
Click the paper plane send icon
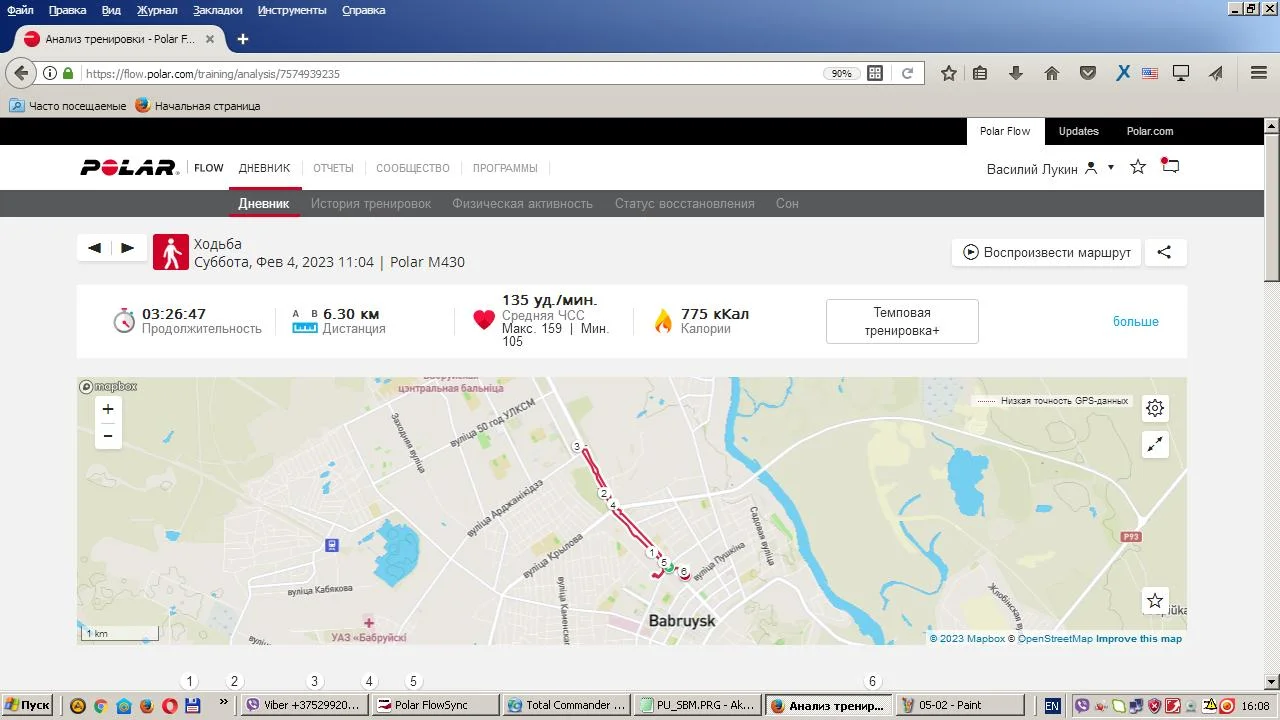click(1216, 73)
